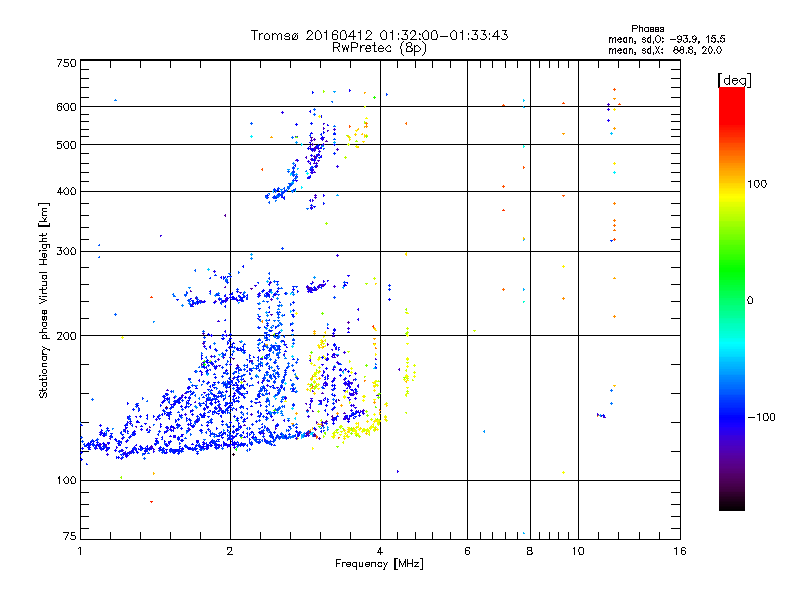Viewport: 800px width, 600px height.
Task: Click the x-axis tick label '10'
Action: [x=578, y=551]
